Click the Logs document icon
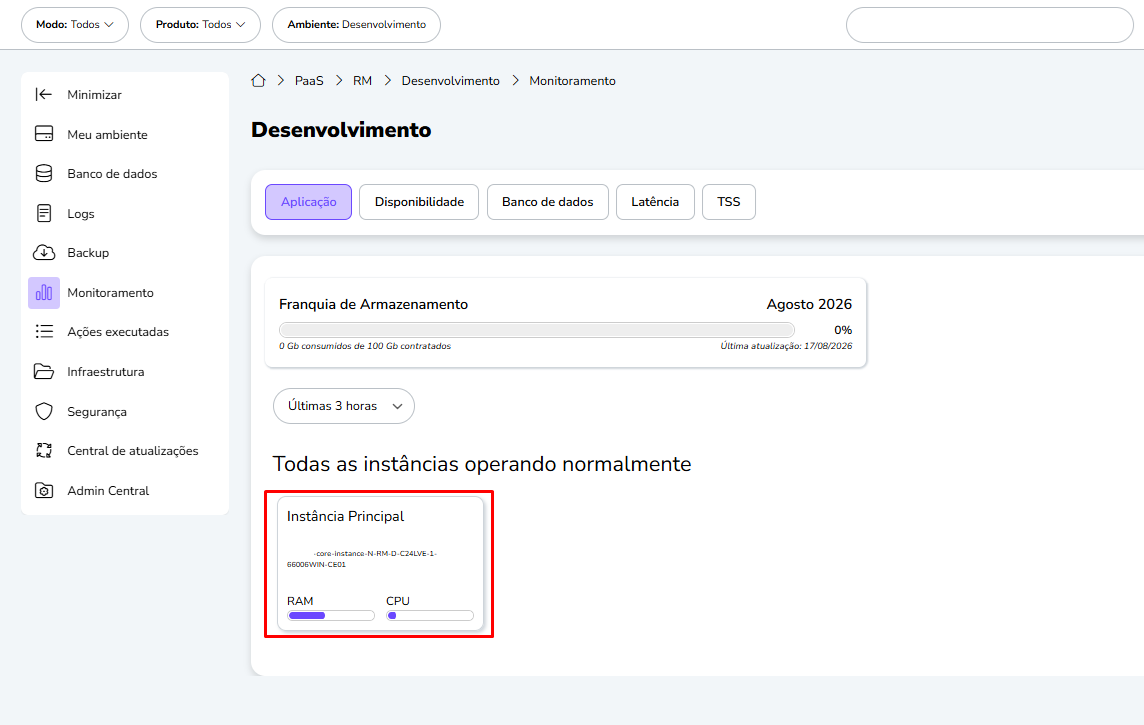 click(x=44, y=214)
